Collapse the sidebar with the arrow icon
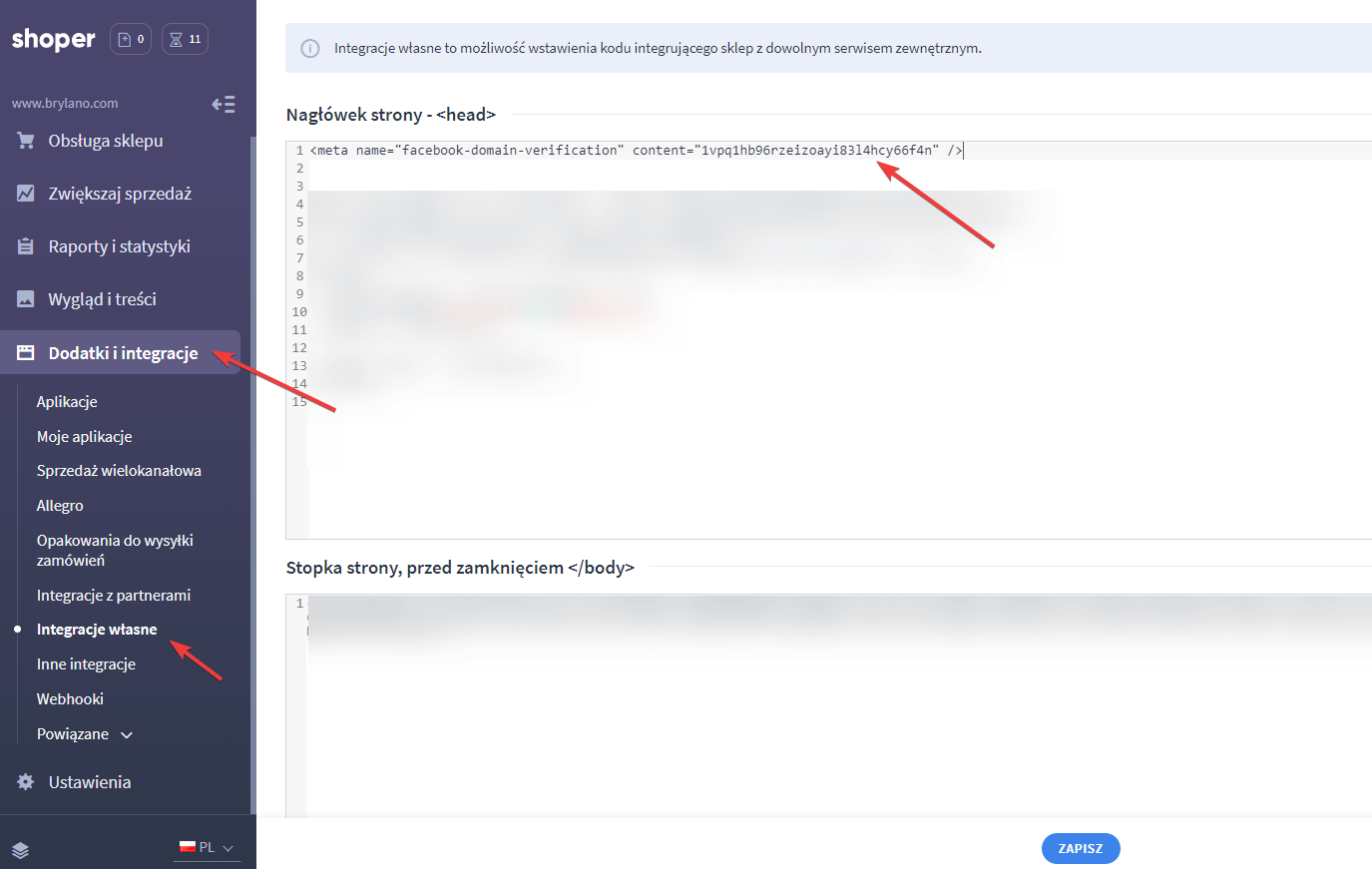Image resolution: width=1372 pixels, height=869 pixels. (224, 104)
